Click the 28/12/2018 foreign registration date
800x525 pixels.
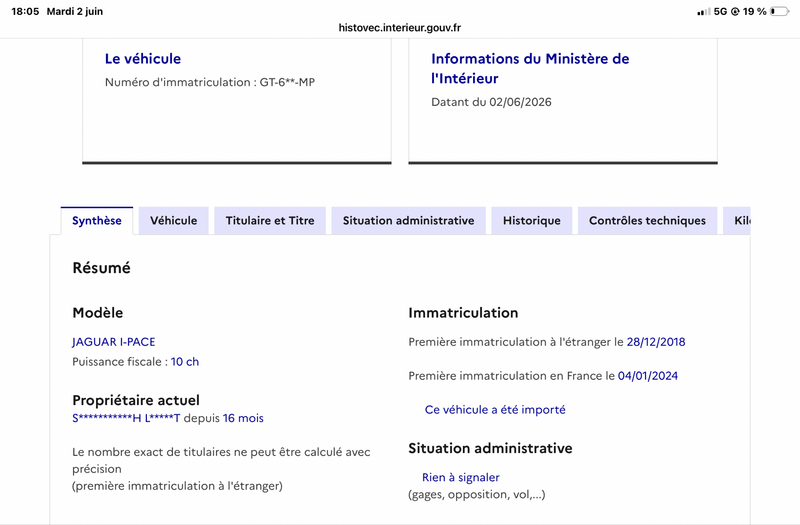coord(656,342)
